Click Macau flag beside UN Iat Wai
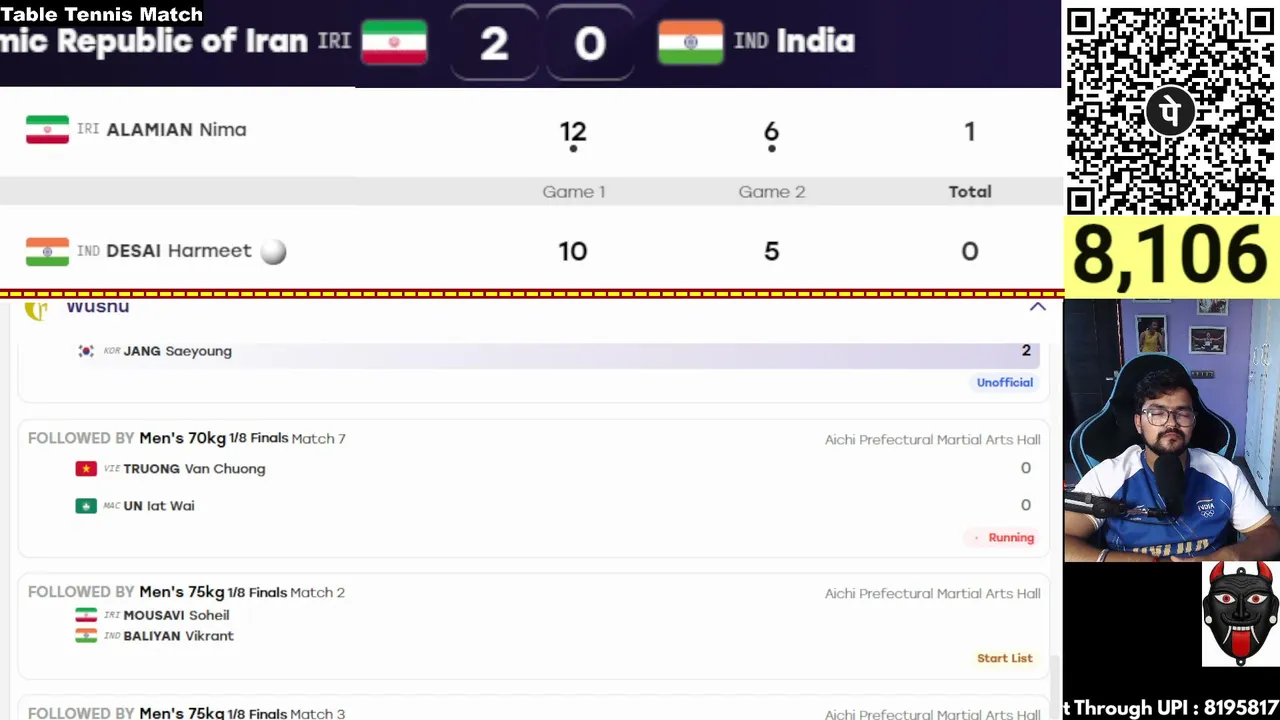 (86, 506)
